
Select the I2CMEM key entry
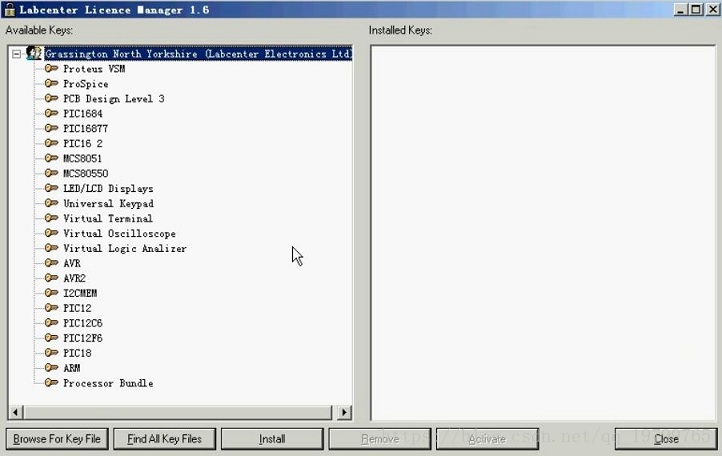coord(80,293)
